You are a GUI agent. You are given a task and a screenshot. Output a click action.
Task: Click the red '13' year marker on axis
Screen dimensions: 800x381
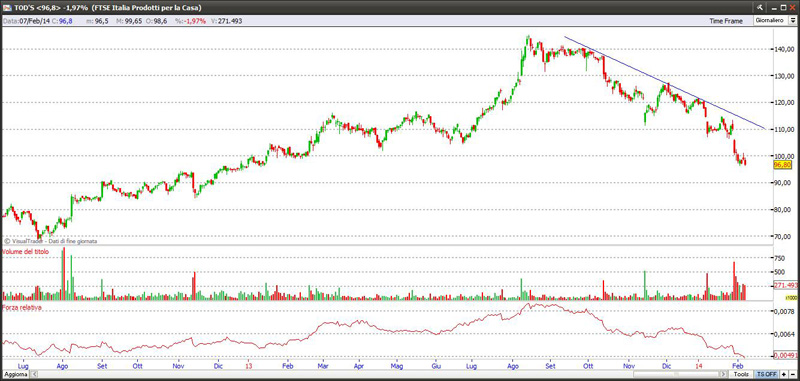click(x=249, y=366)
